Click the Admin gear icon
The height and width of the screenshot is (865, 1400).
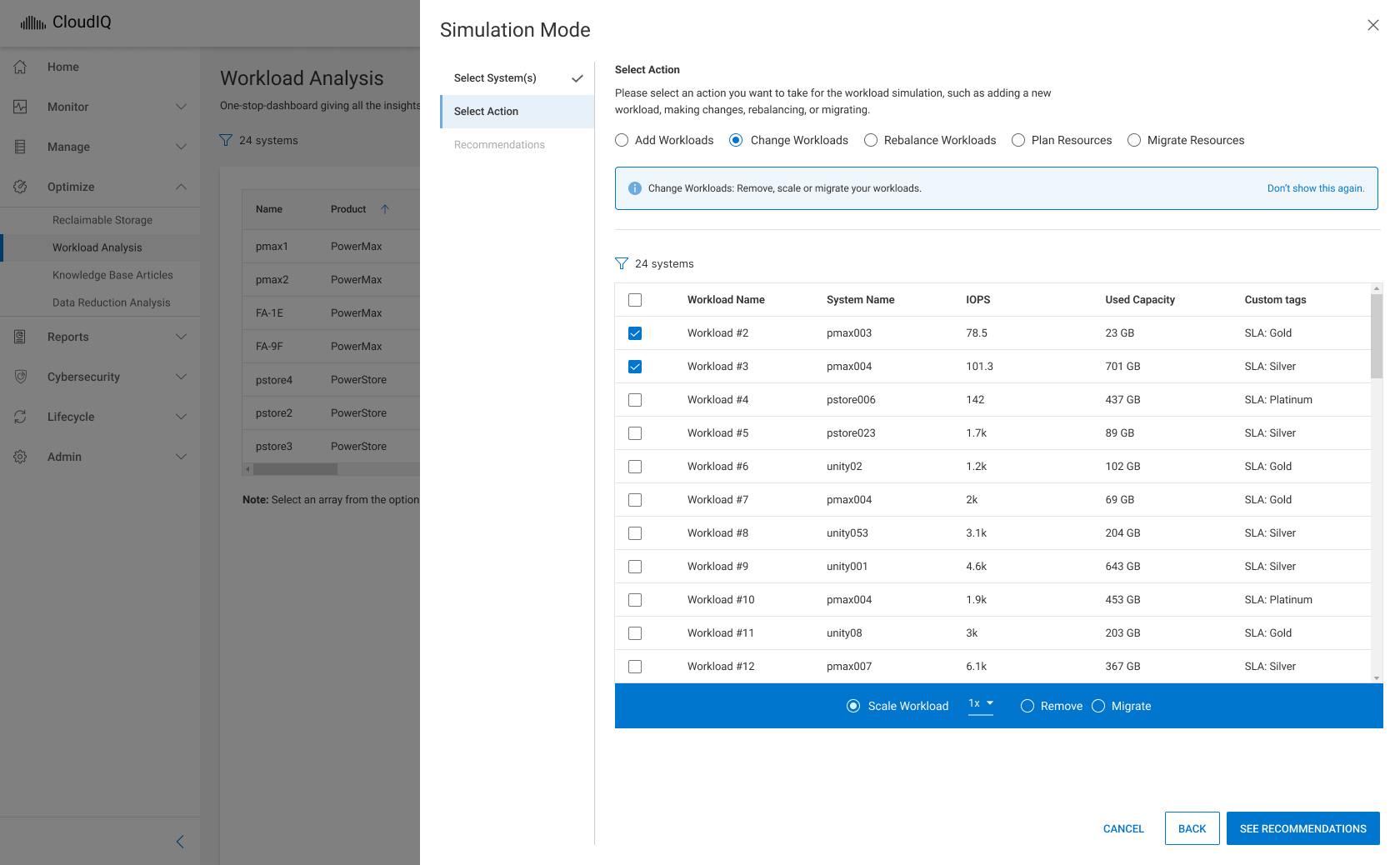pyautogui.click(x=20, y=457)
